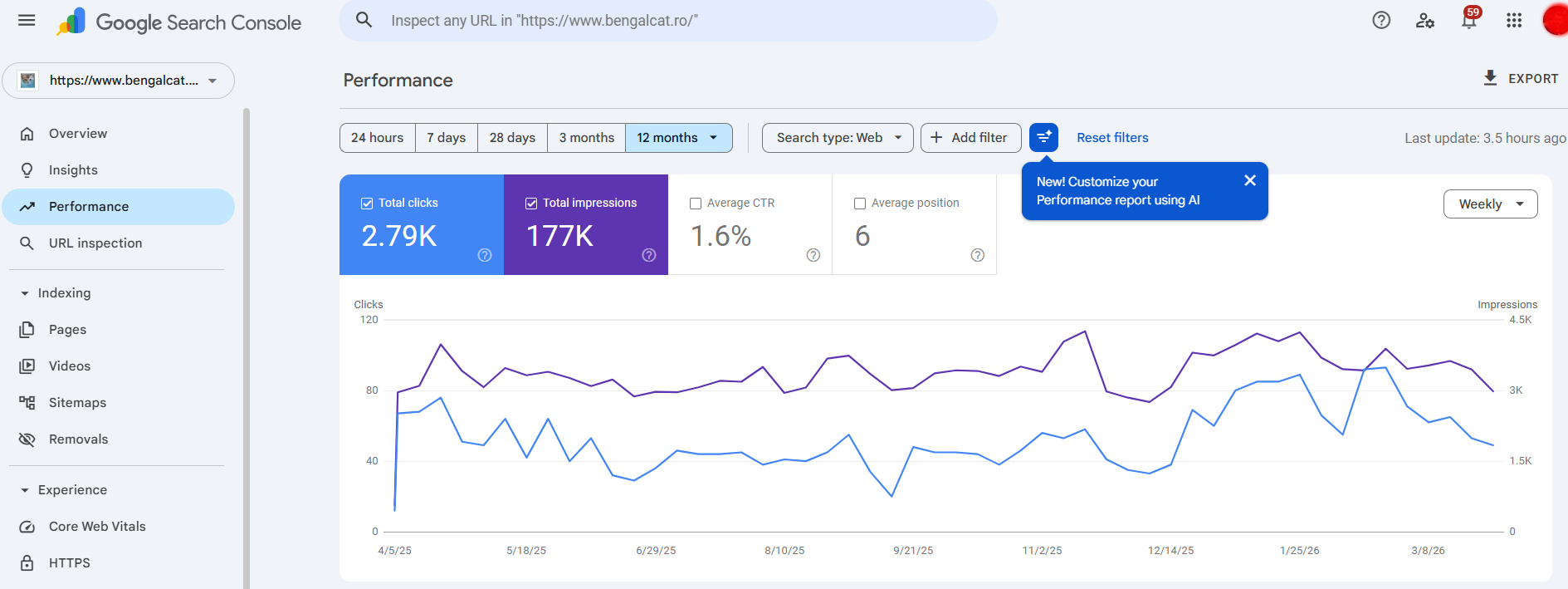Screen dimensions: 1568x589
Task: Open URL inspection in the sidebar
Action: click(x=119, y=243)
